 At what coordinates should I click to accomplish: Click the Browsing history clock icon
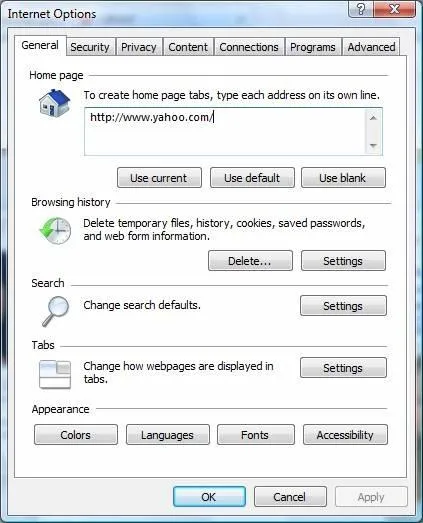pos(55,230)
